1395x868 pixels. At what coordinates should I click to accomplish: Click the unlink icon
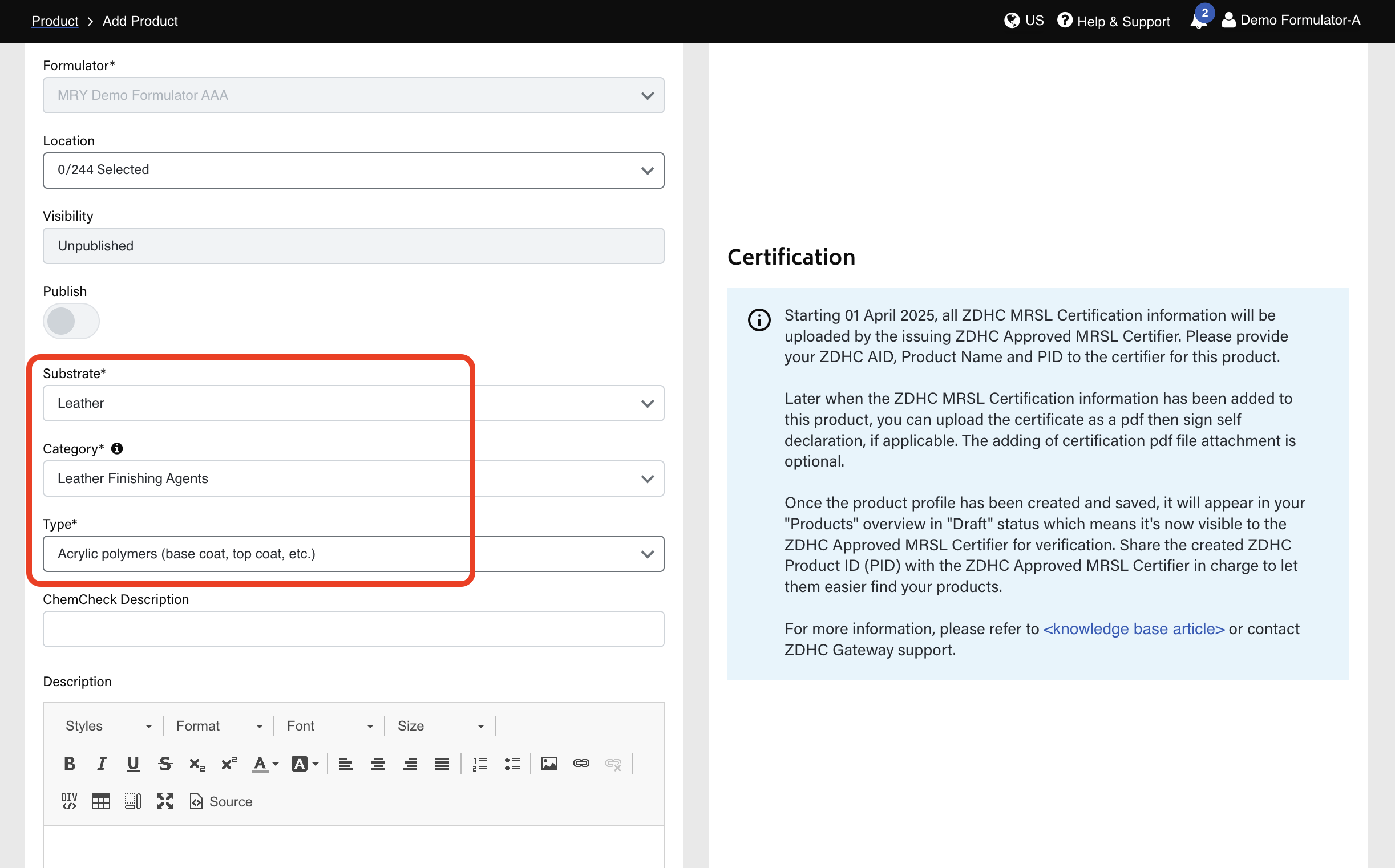pyautogui.click(x=613, y=764)
